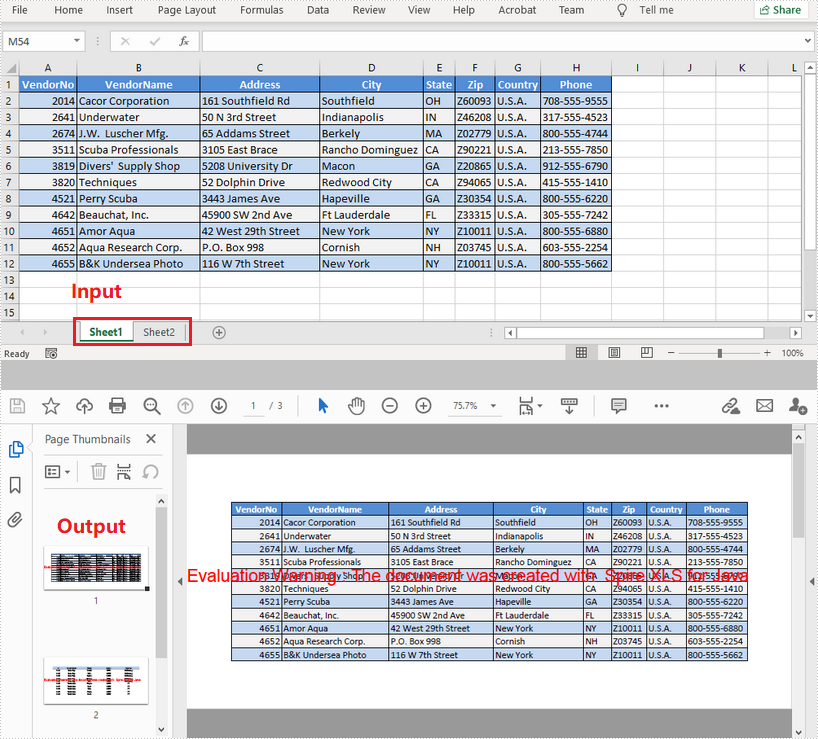Viewport: 818px width, 739px height.
Task: Switch to Sheet2 worksheet tab
Action: [x=158, y=332]
